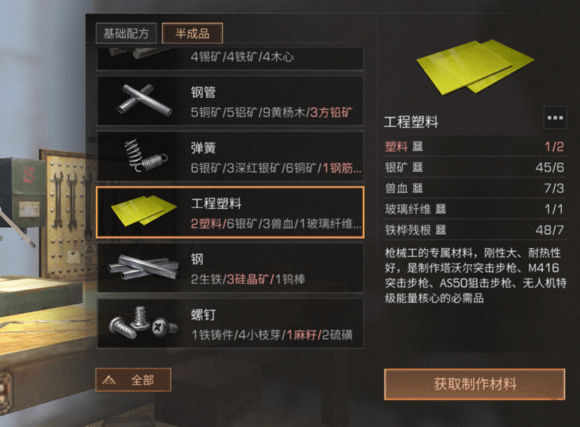Click the steel 钢 bars icon

pyautogui.click(x=144, y=267)
